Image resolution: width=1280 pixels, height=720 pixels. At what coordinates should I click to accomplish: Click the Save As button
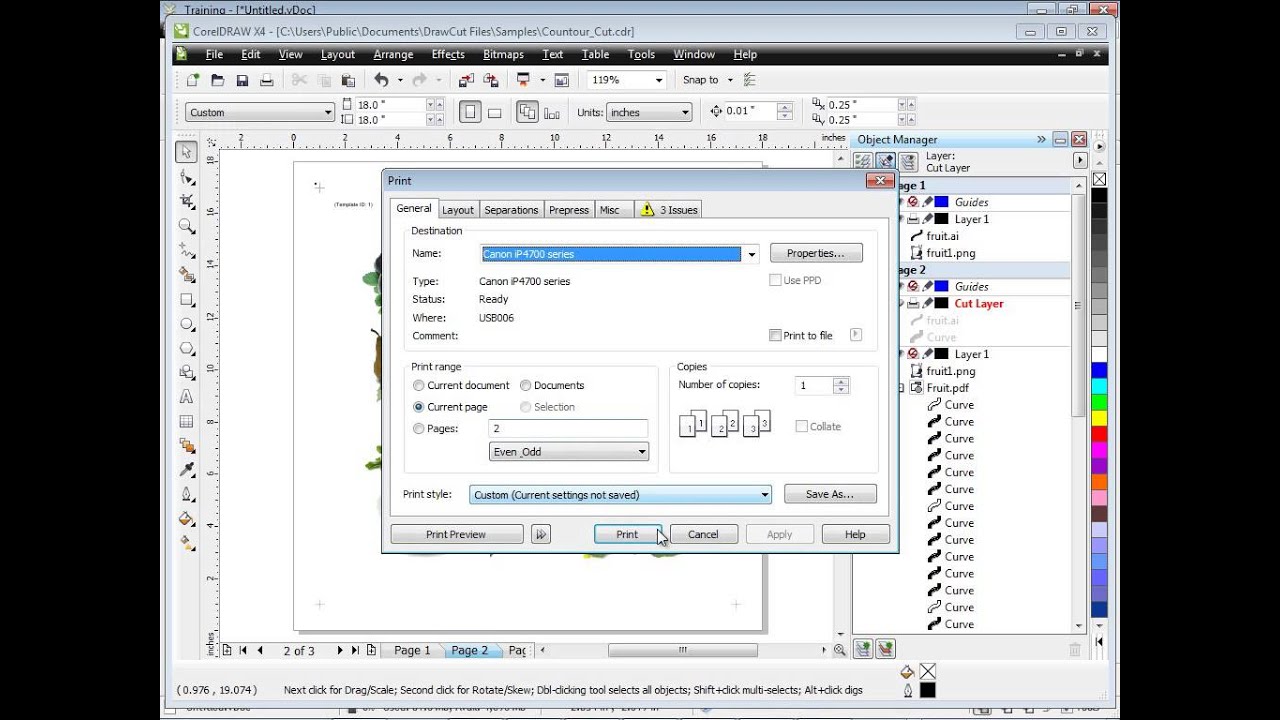pyautogui.click(x=830, y=494)
